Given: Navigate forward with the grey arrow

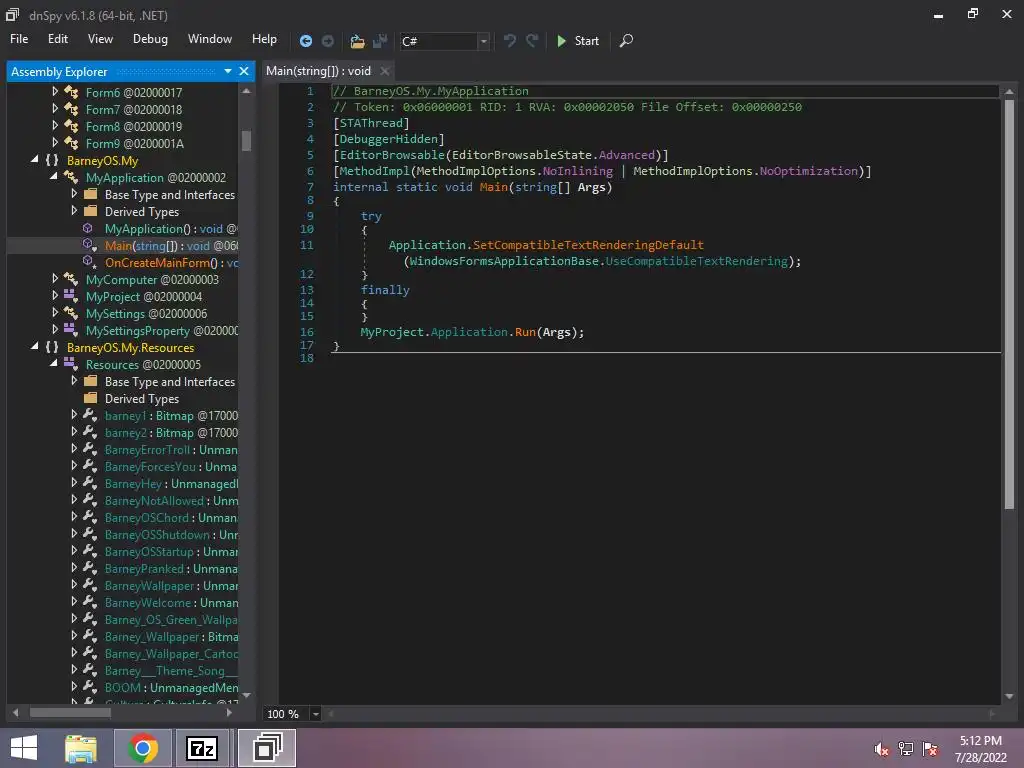Looking at the screenshot, I should [328, 41].
